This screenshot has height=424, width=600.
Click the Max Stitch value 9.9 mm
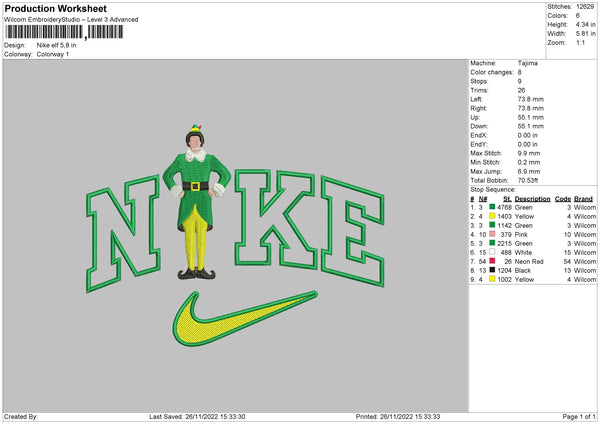pos(529,153)
